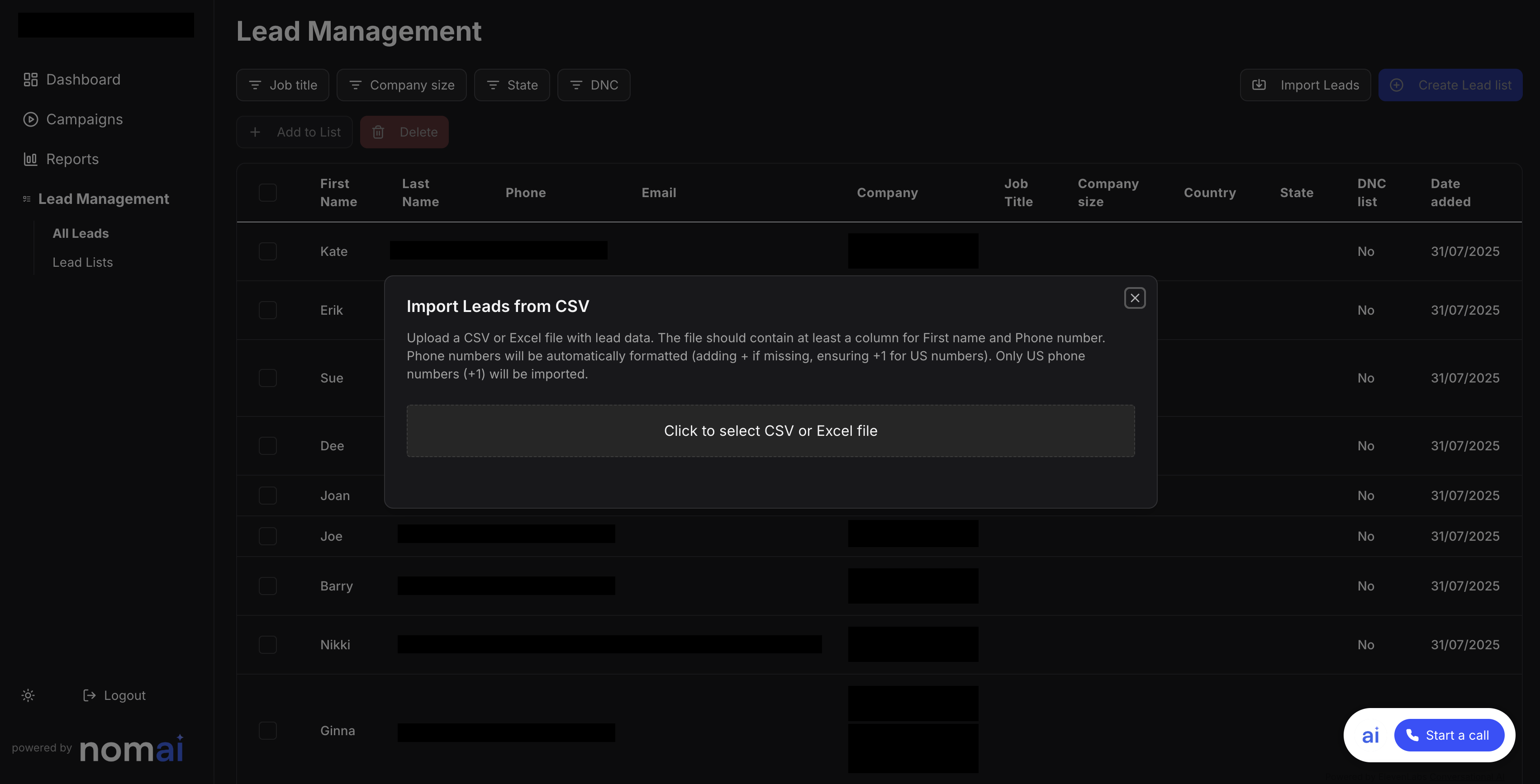
Task: Open the Job title filter dropdown
Action: [x=282, y=85]
